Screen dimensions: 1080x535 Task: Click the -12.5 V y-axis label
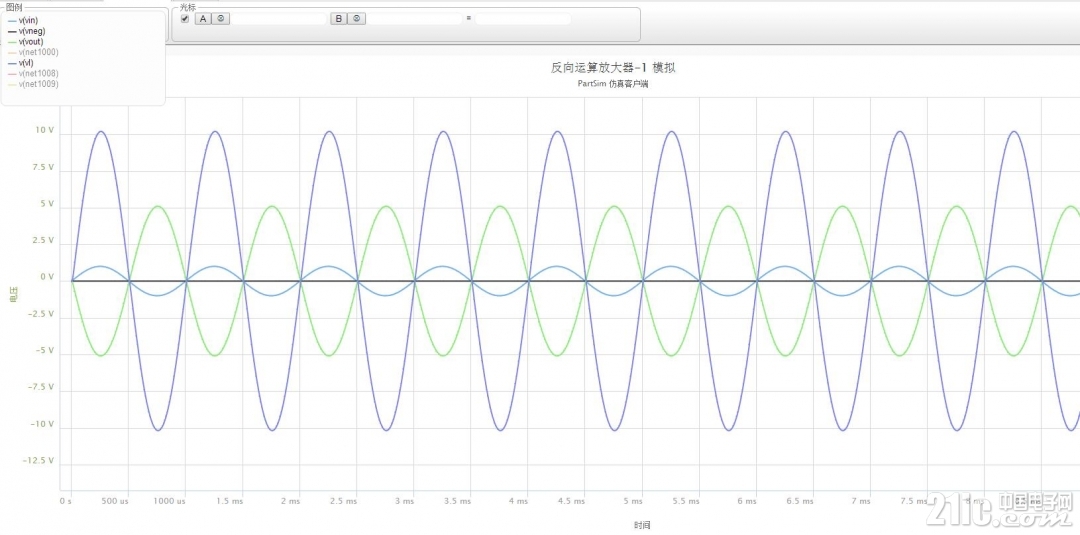point(38,460)
